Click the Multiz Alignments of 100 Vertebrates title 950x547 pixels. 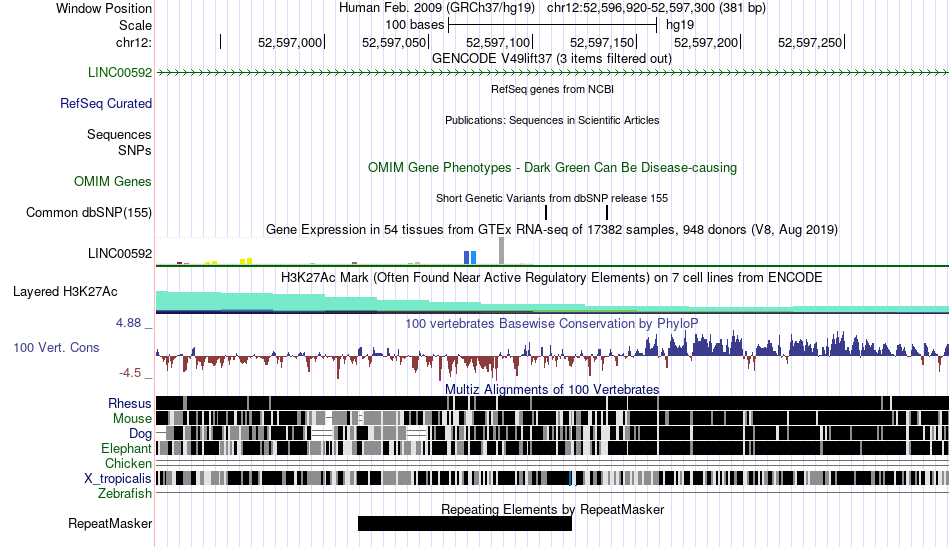(x=552, y=390)
